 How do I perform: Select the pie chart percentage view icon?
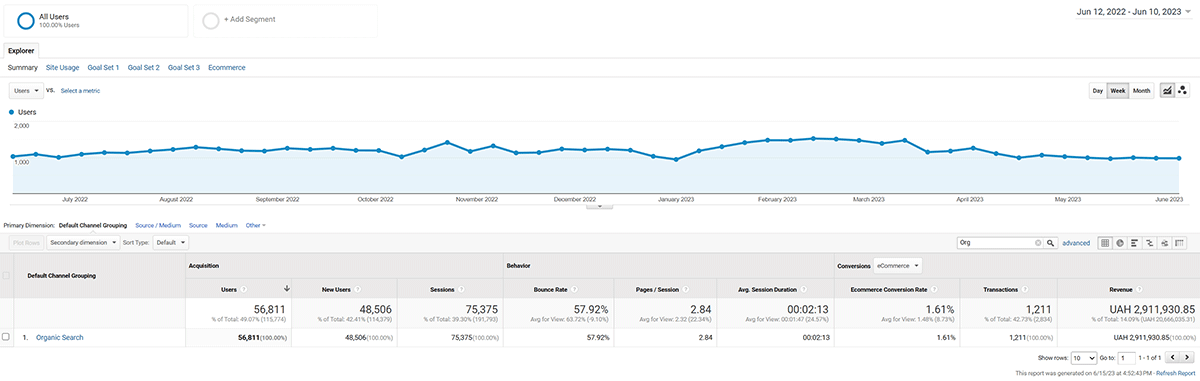pyautogui.click(x=1120, y=243)
